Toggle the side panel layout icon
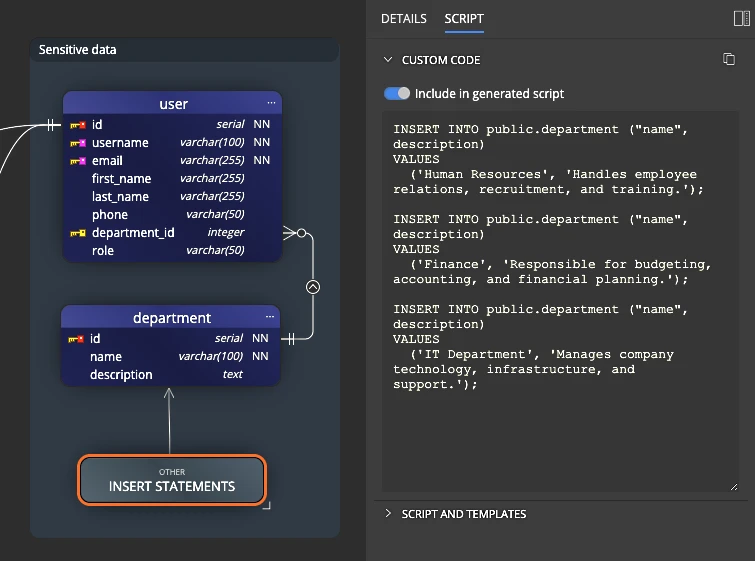The image size is (755, 561). 741,18
